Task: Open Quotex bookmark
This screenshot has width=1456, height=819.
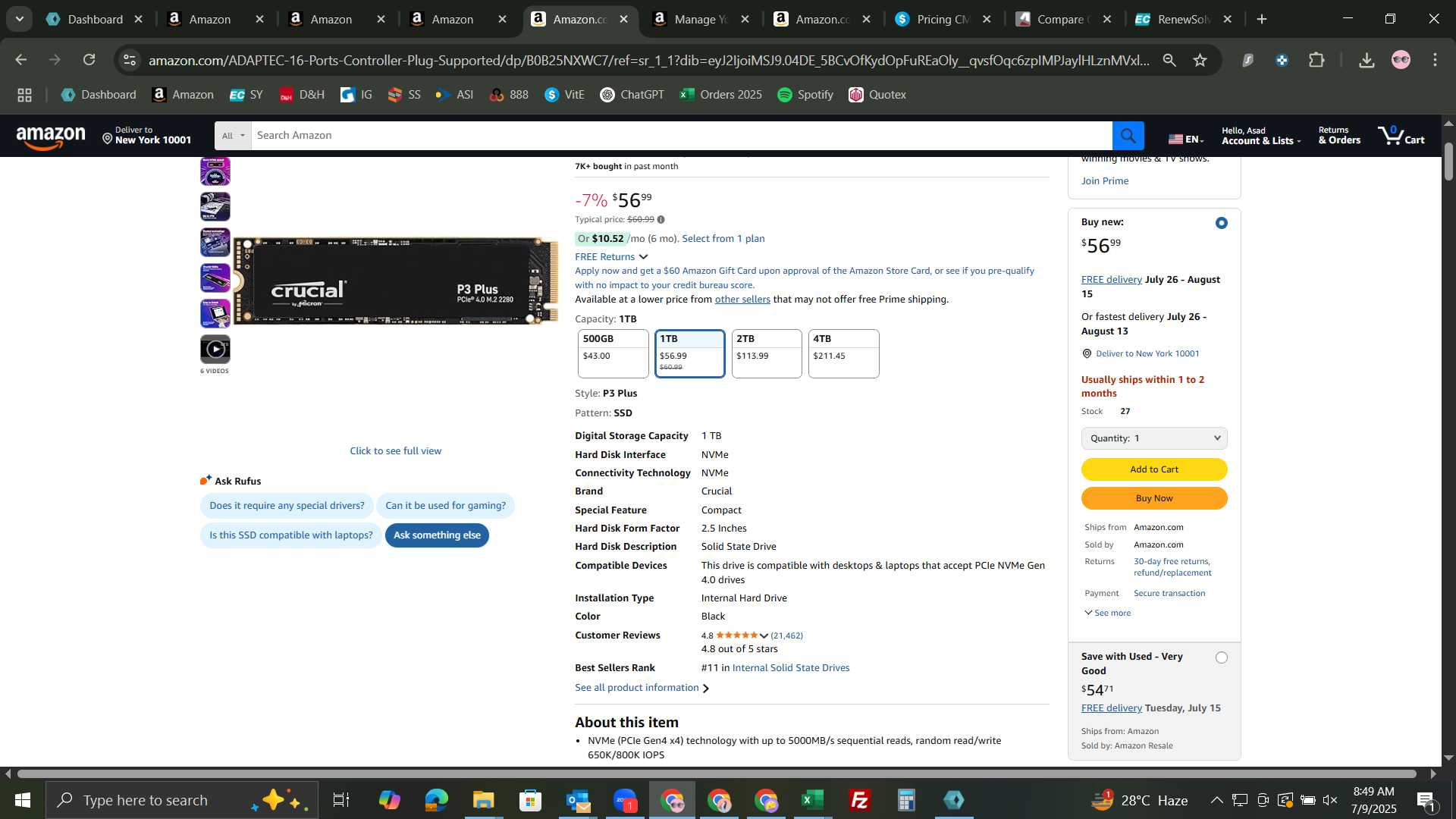Action: tap(877, 95)
